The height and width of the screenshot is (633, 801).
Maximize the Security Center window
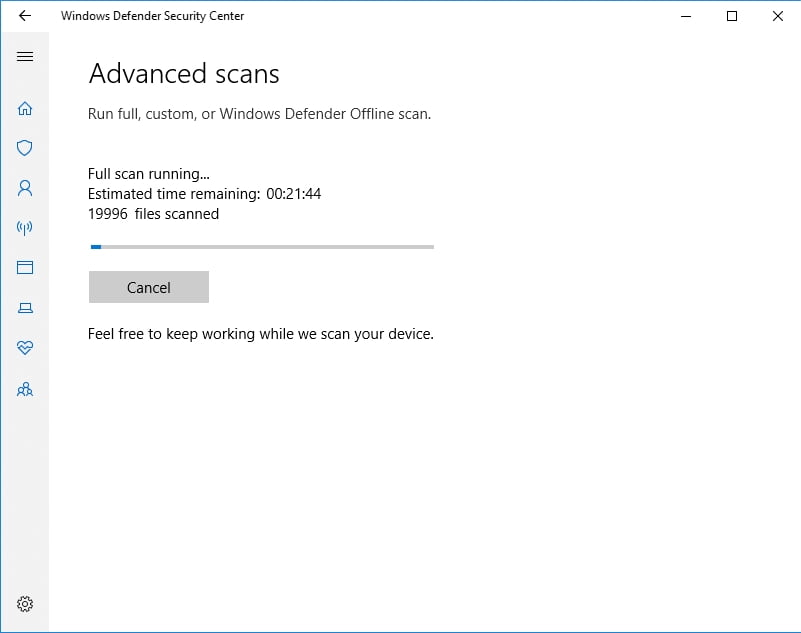[732, 16]
